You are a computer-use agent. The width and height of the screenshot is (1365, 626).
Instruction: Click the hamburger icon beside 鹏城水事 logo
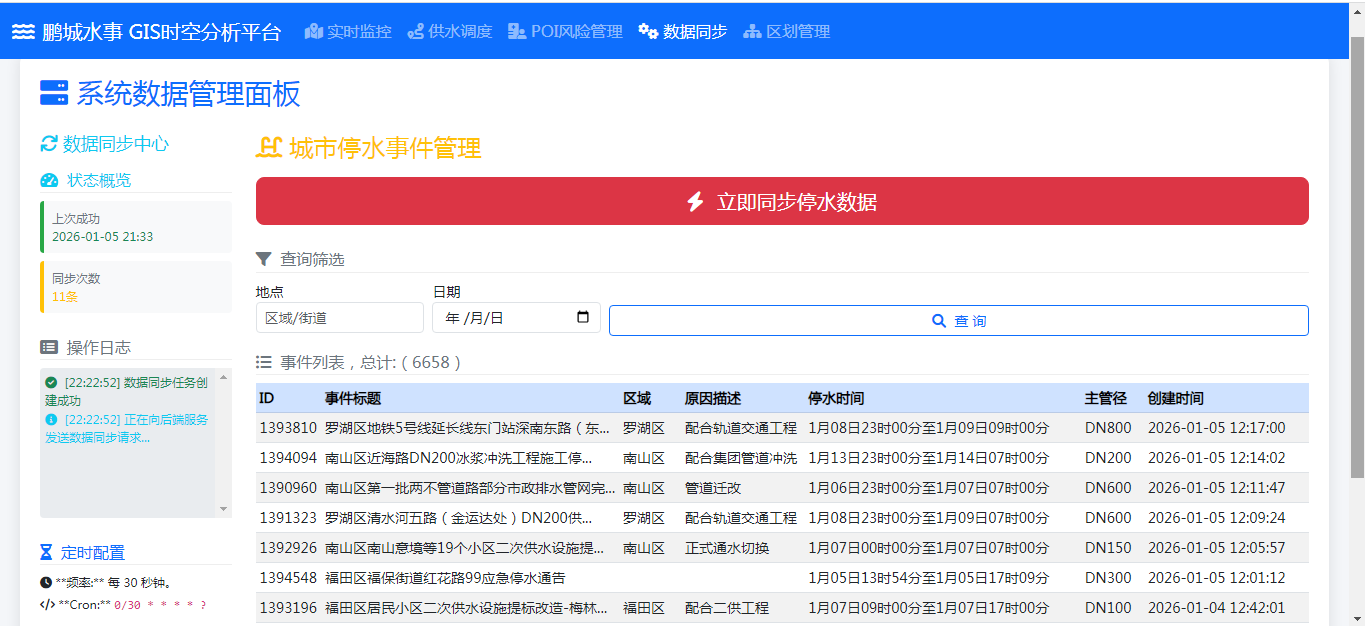(21, 30)
